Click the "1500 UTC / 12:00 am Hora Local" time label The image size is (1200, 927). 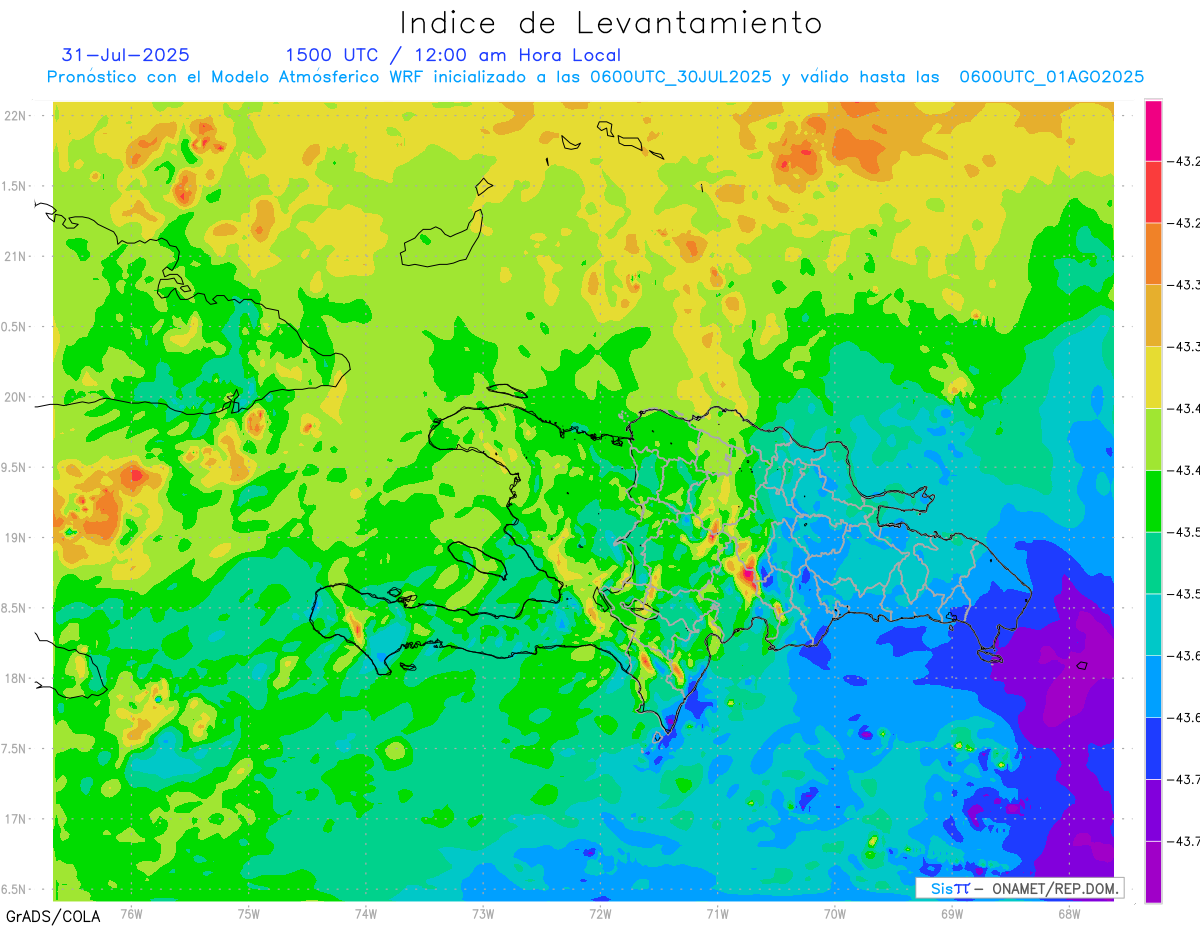click(x=453, y=56)
